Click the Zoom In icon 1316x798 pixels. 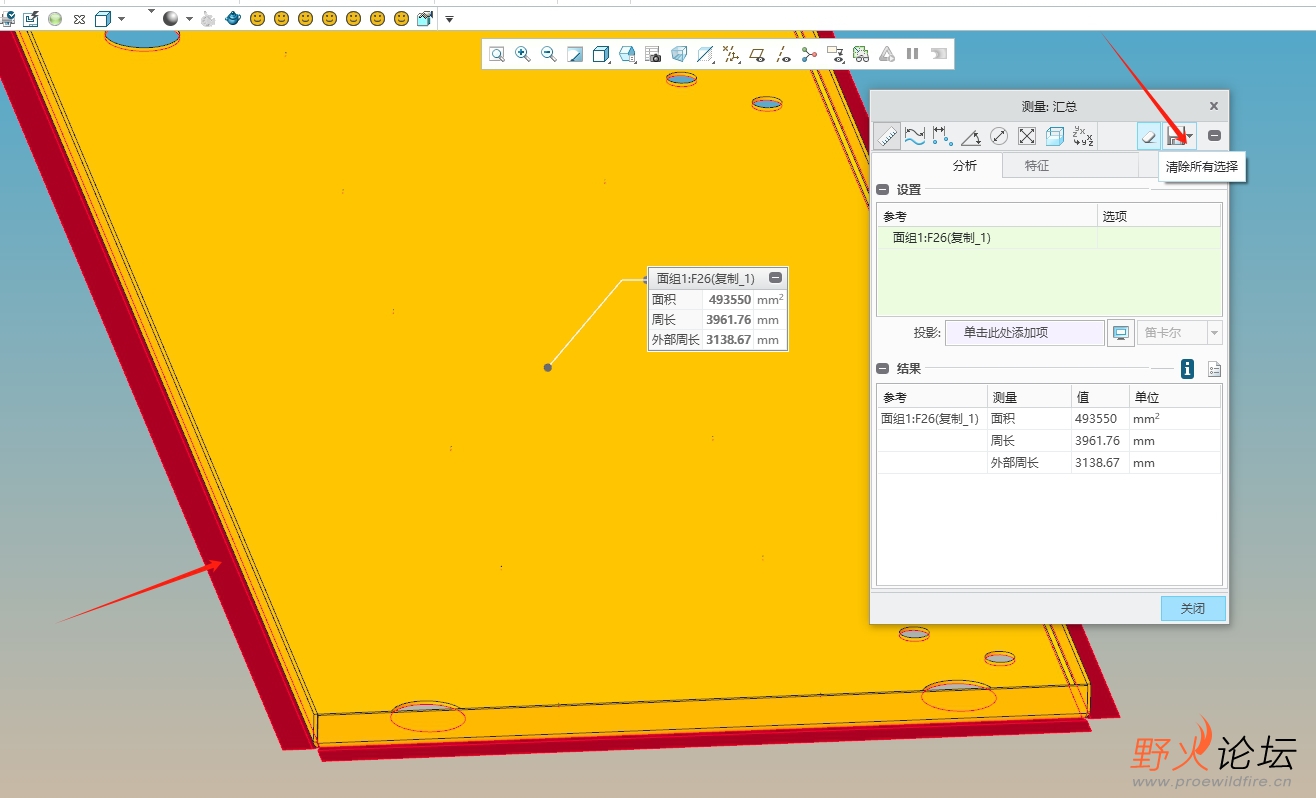(522, 54)
